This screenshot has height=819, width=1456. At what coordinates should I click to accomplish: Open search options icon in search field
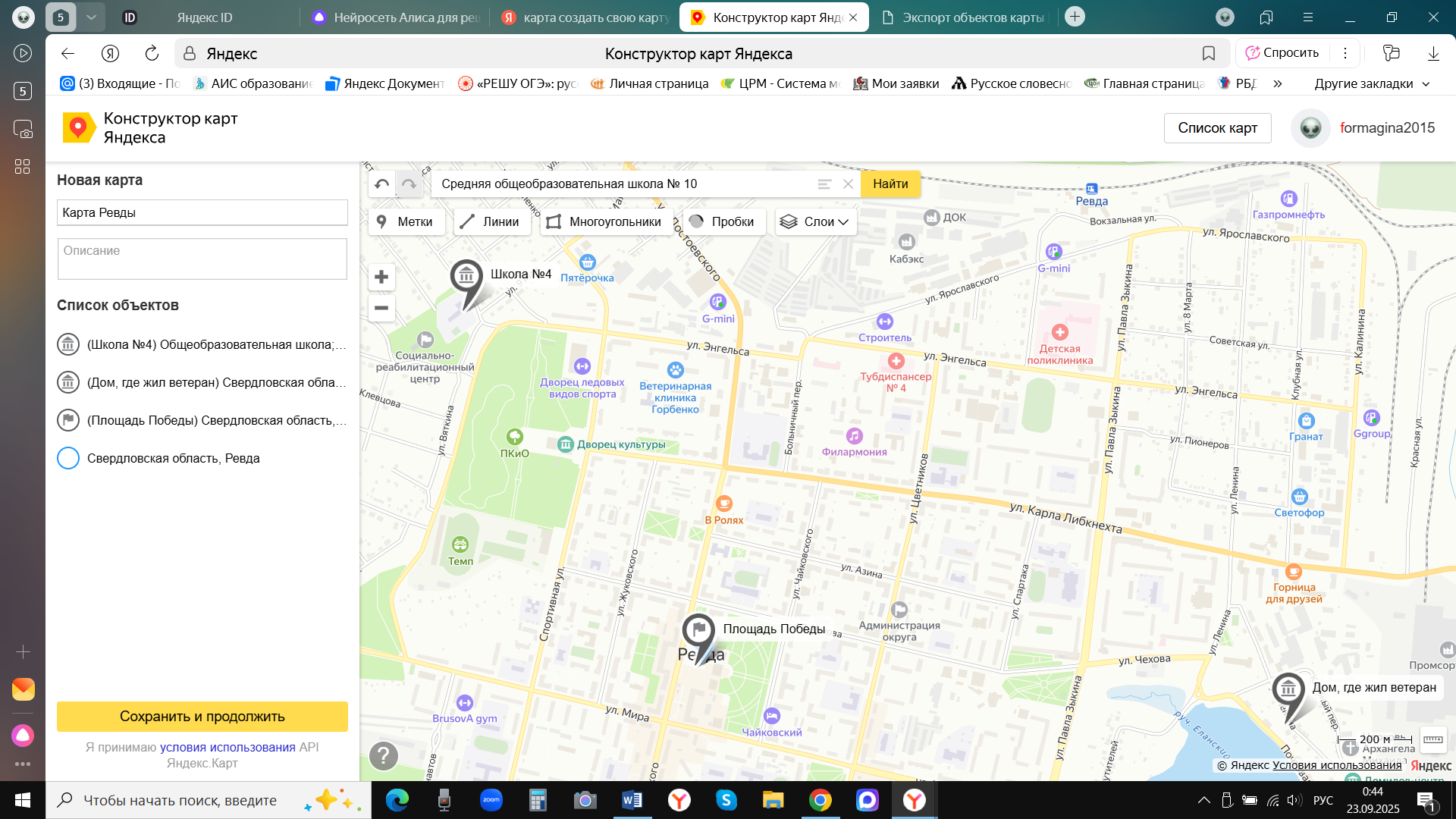click(x=824, y=184)
